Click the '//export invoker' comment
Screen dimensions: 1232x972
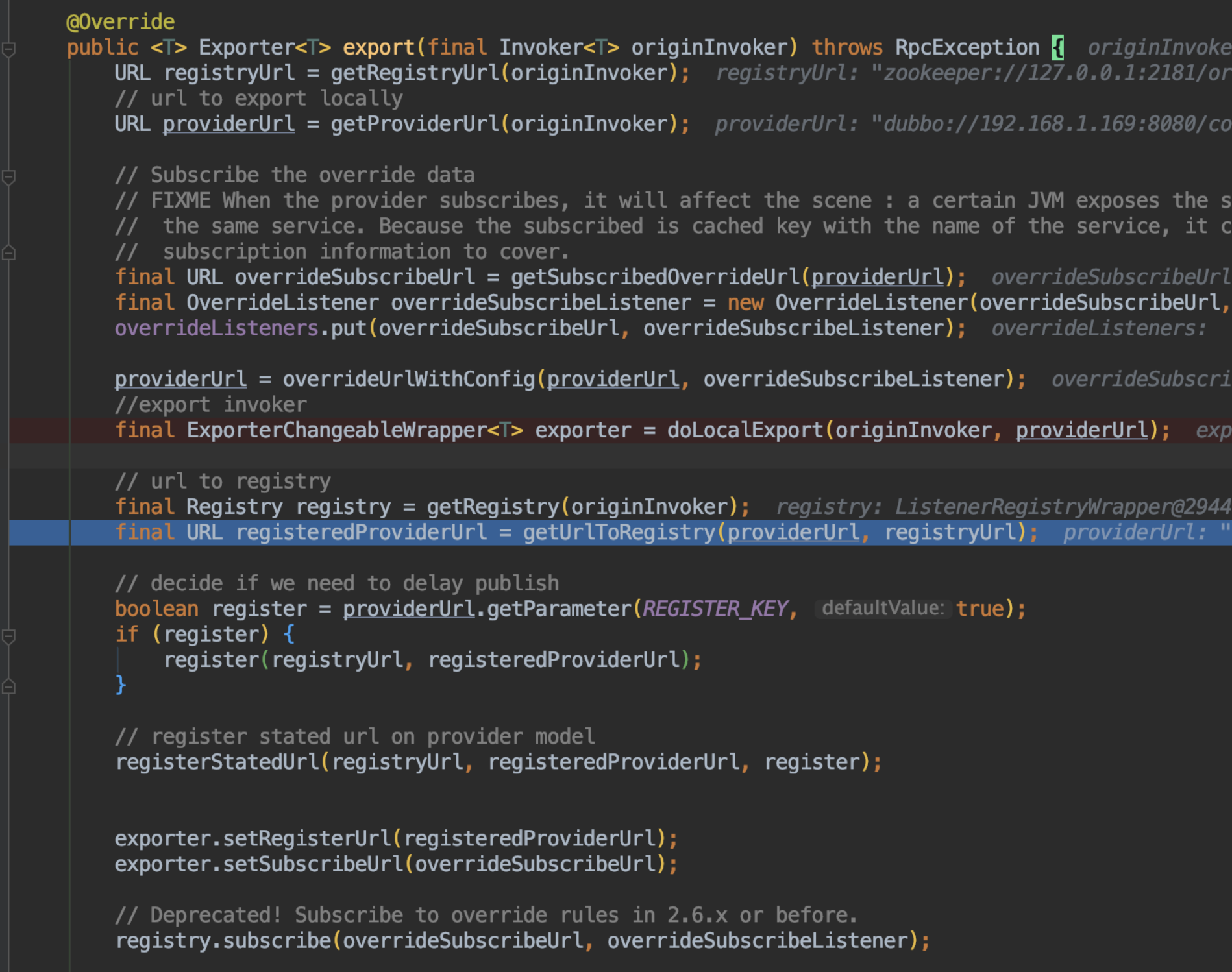pos(210,405)
